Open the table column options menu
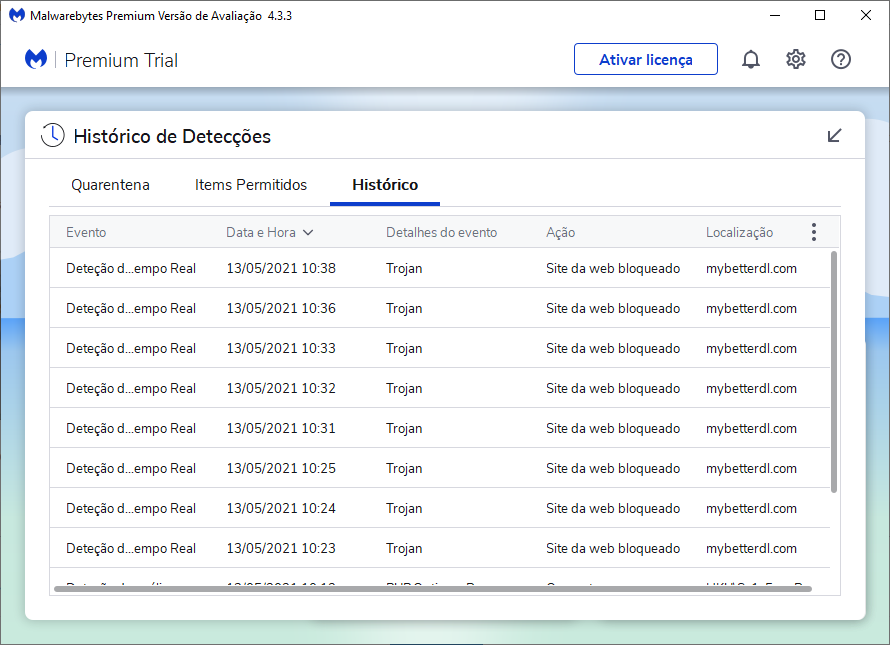This screenshot has height=645, width=890. (814, 232)
